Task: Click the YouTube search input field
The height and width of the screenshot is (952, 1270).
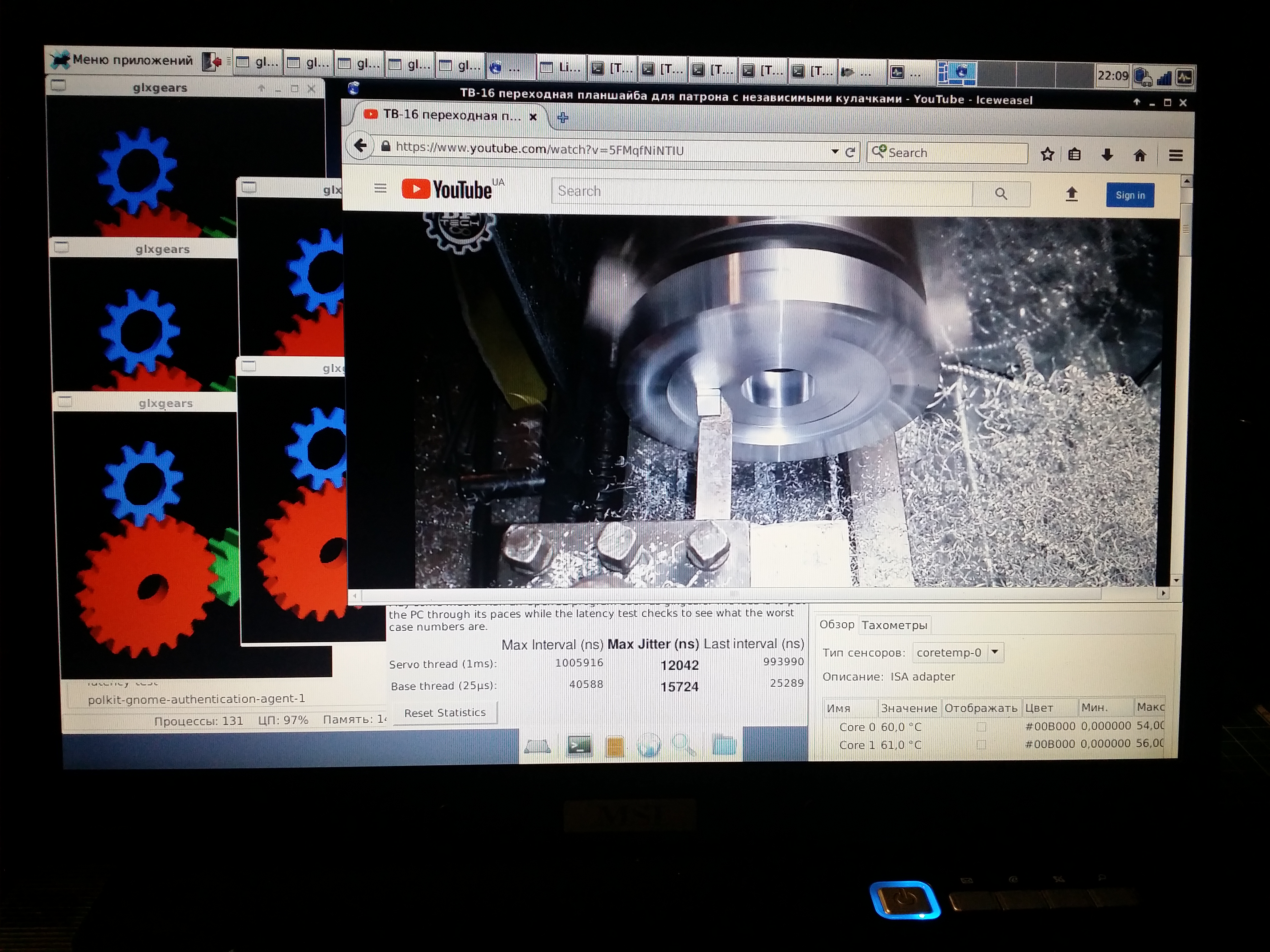Action: coord(761,191)
